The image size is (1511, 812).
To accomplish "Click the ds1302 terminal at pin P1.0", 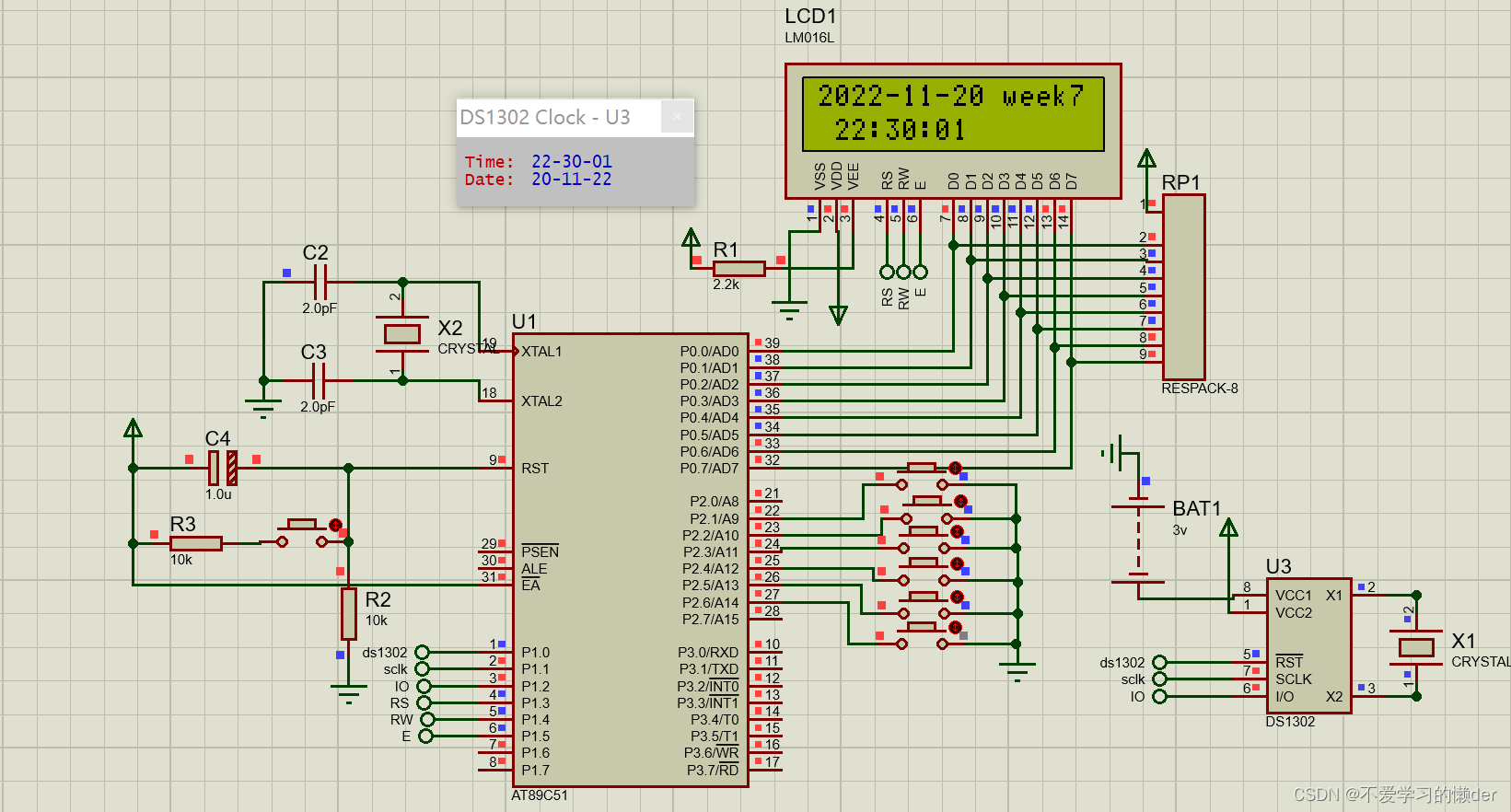I will [422, 653].
